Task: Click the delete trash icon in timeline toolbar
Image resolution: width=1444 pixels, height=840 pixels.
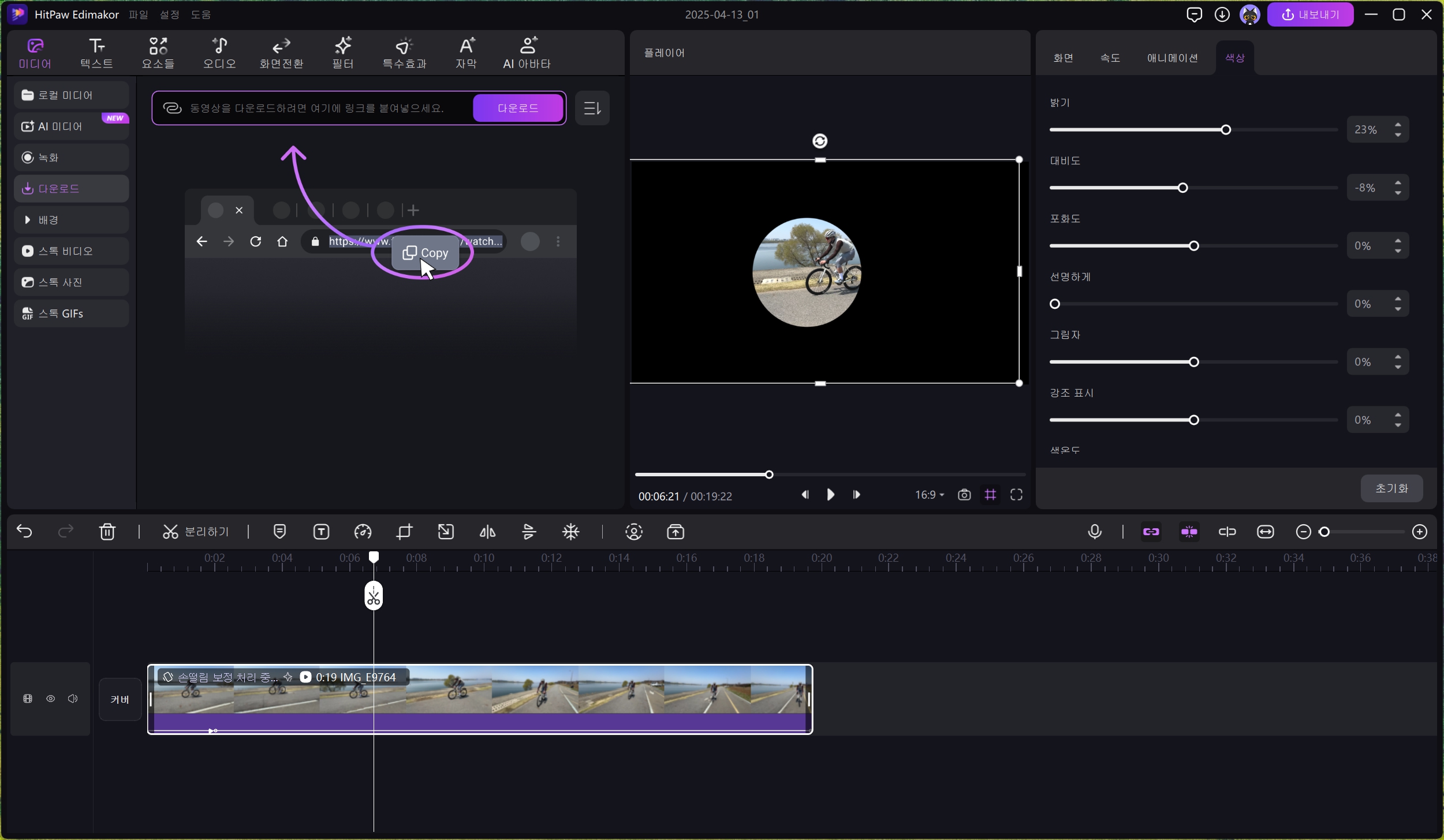Action: [107, 532]
